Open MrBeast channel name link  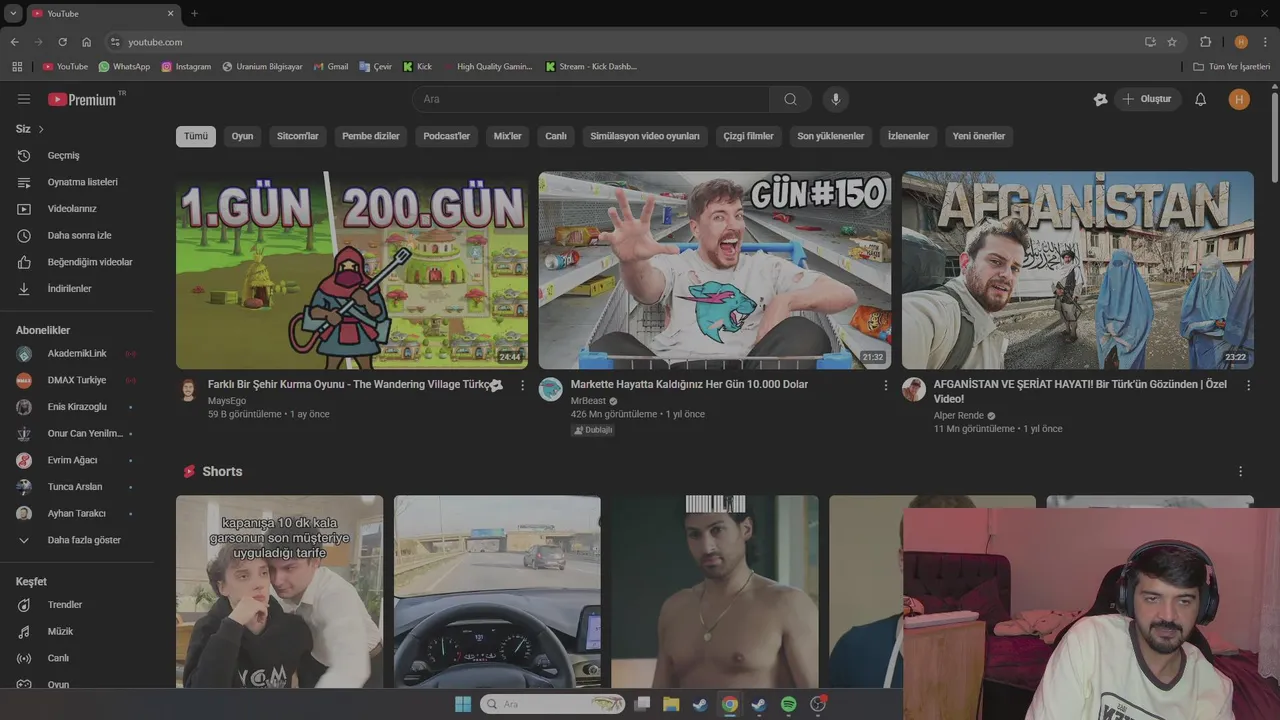(x=589, y=400)
